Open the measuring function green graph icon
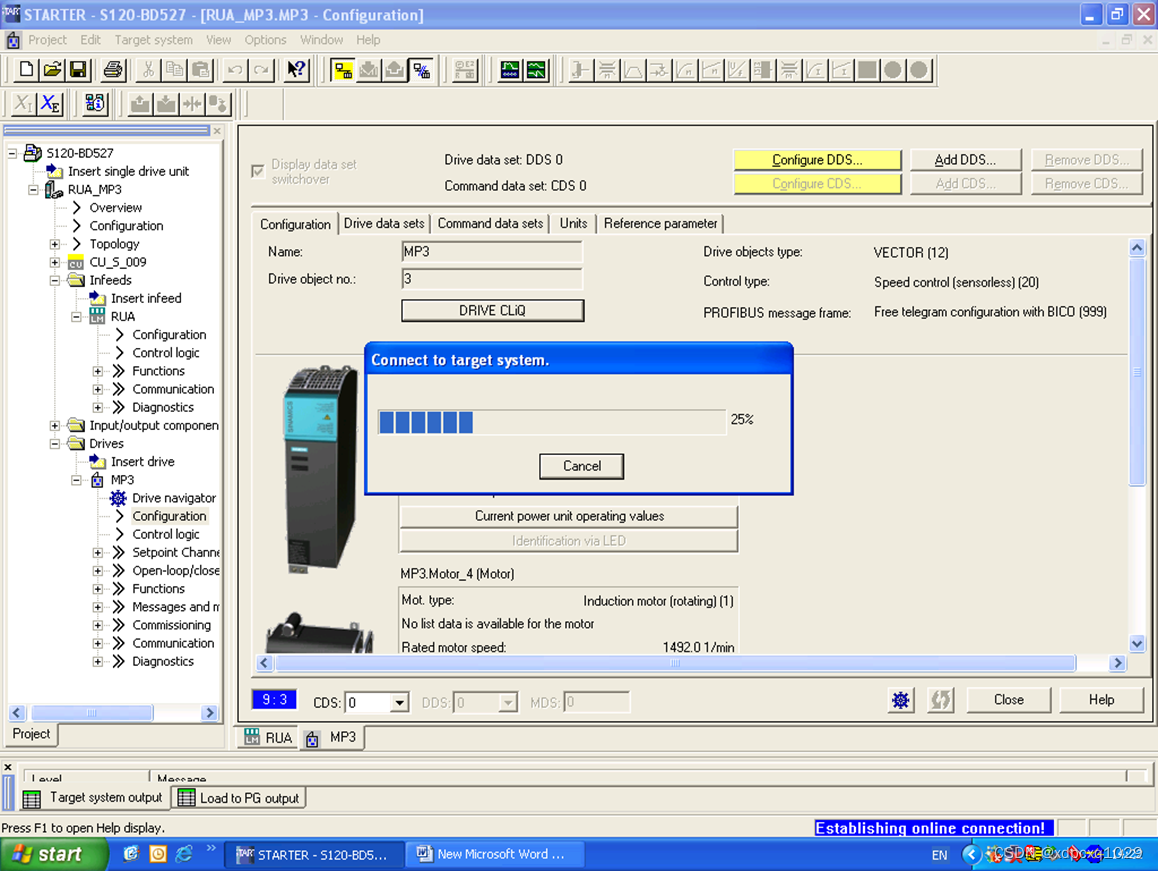Screen dimensions: 1158x871 (x=536, y=70)
